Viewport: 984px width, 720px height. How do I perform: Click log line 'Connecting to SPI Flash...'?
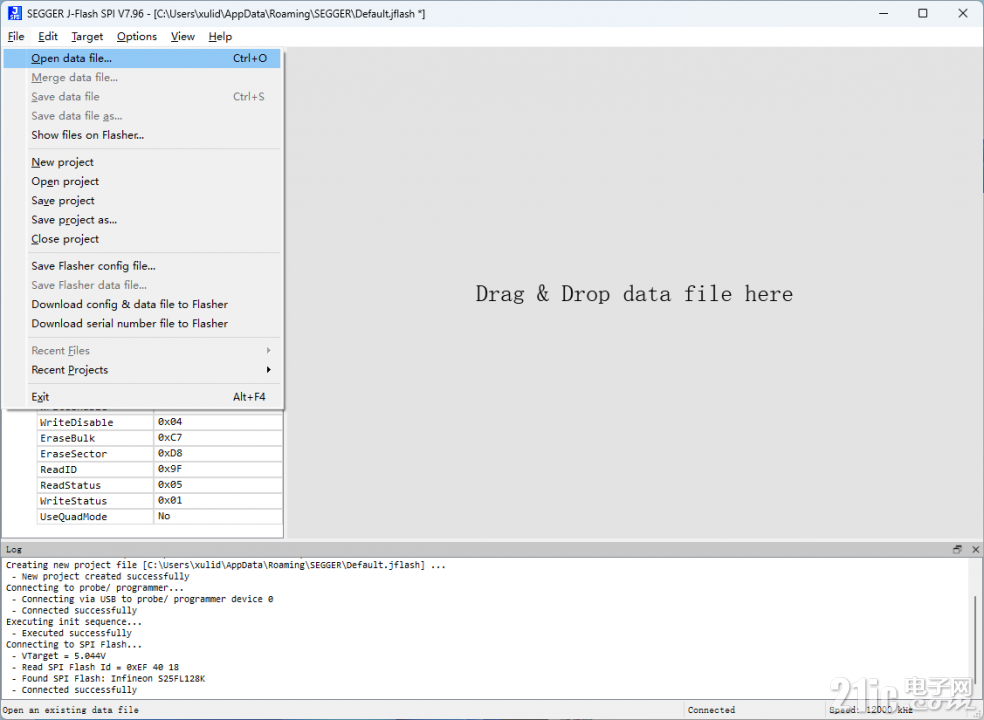point(74,644)
